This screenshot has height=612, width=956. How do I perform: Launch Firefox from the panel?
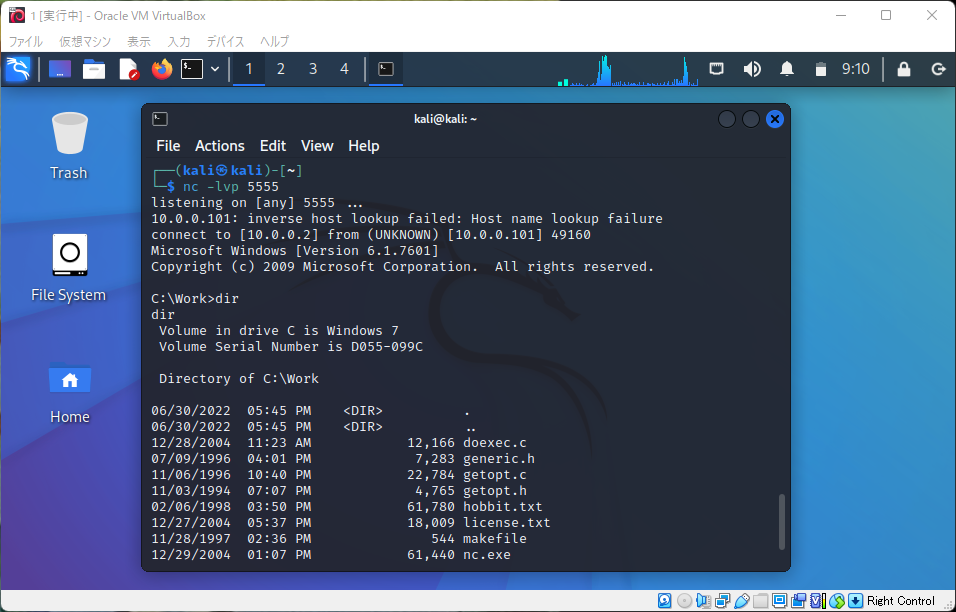[162, 69]
